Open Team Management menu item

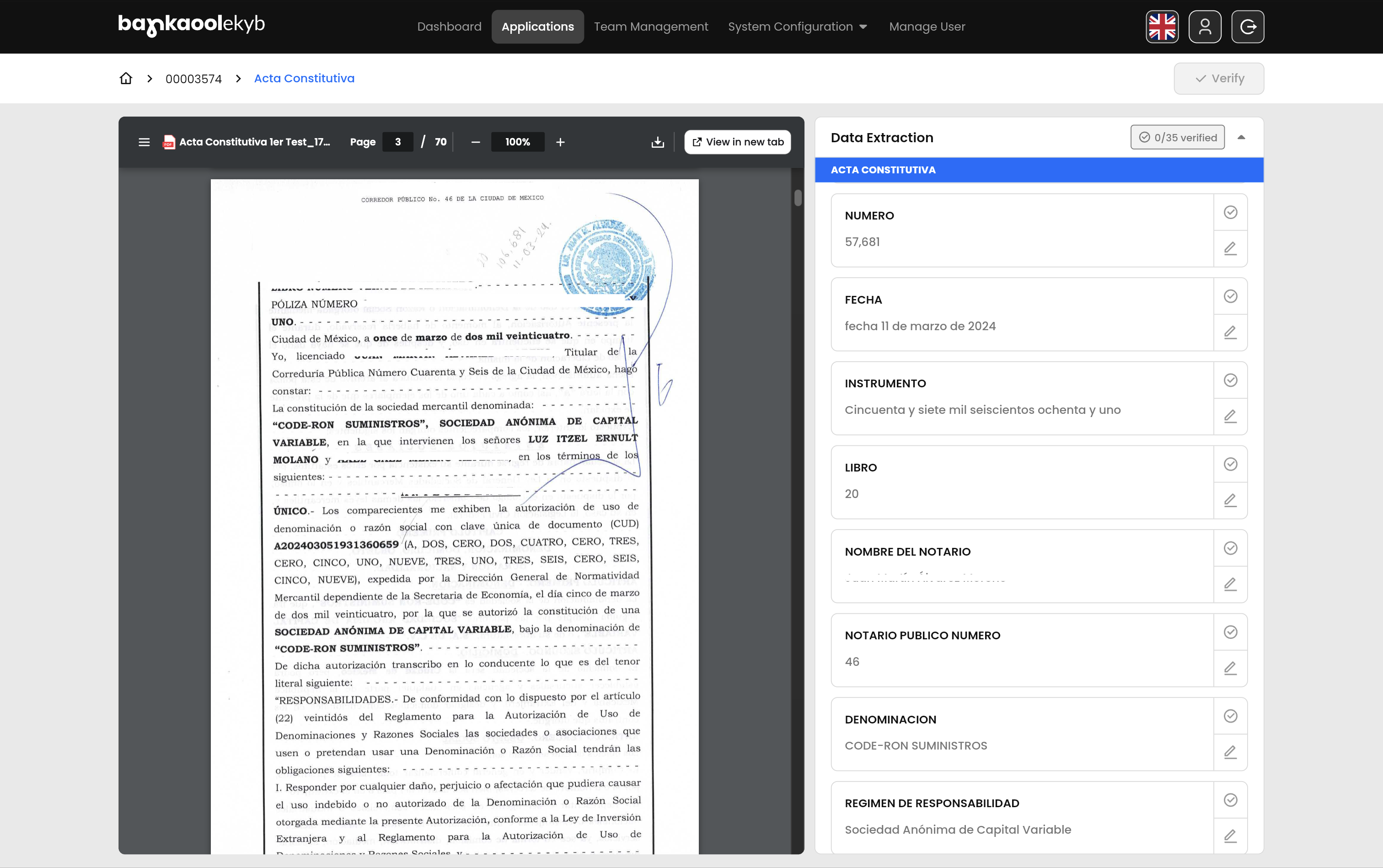click(650, 27)
